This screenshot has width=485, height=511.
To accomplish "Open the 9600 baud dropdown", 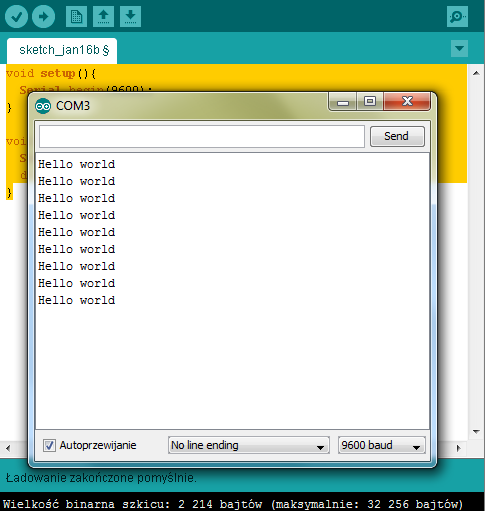I will pos(382,445).
